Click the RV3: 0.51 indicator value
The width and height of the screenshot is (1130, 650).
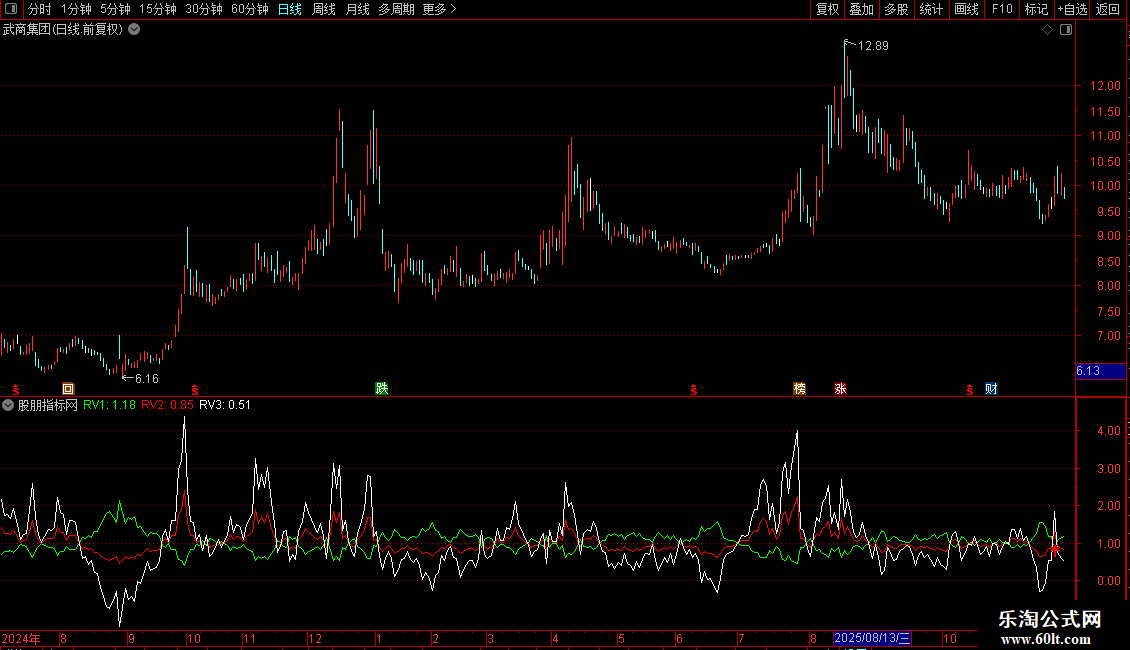[225, 405]
